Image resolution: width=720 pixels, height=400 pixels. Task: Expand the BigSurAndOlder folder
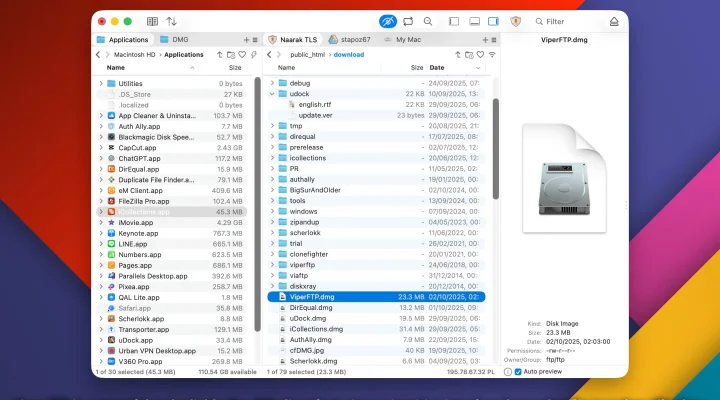click(272, 190)
